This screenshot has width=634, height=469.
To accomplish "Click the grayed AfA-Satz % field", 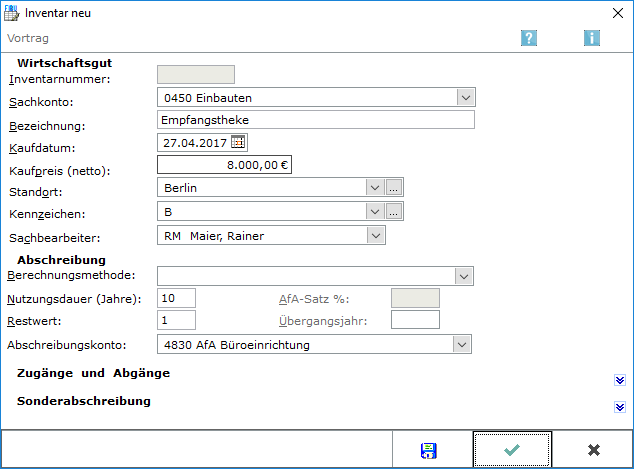I will tap(415, 298).
